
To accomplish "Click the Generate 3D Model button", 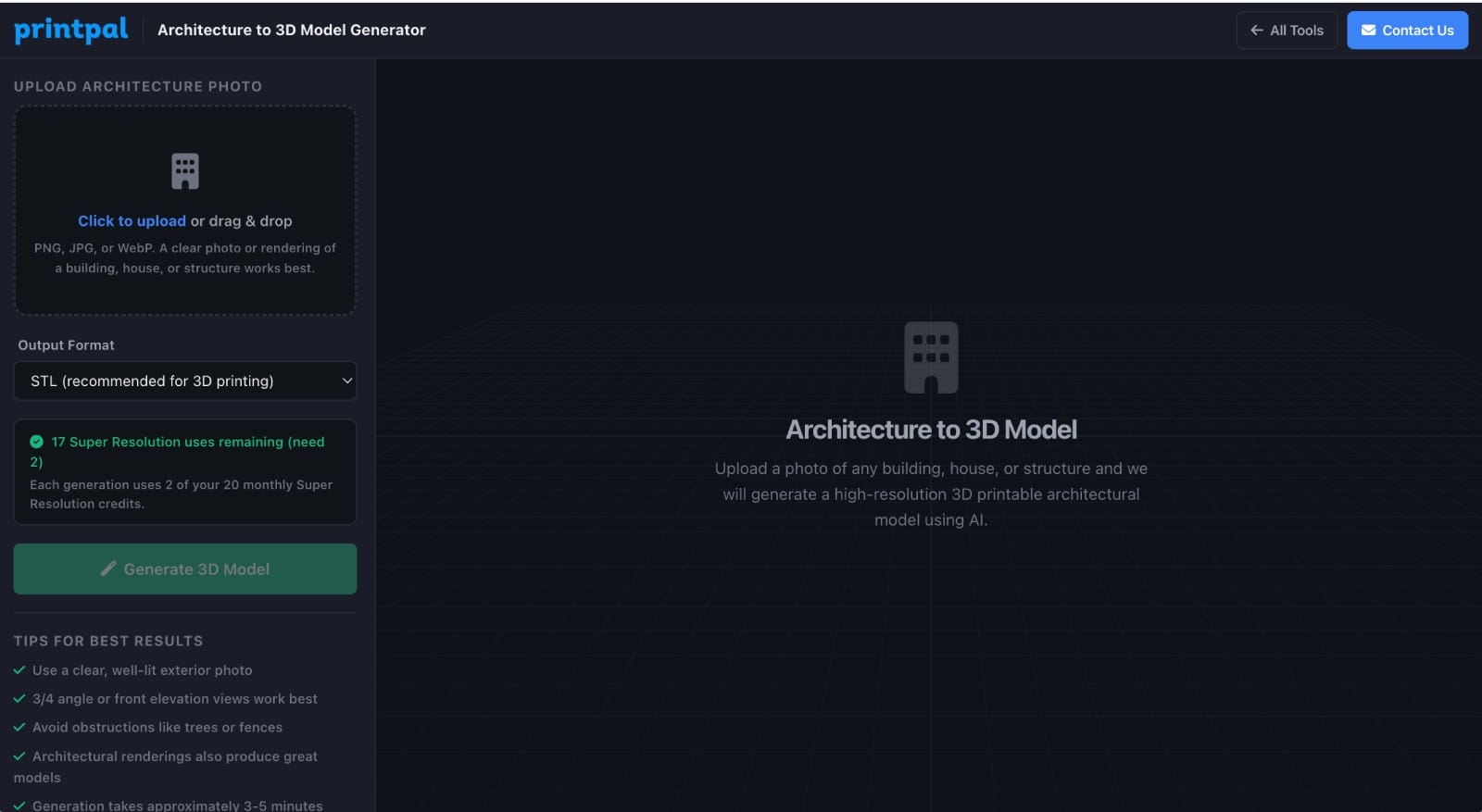I will [185, 568].
